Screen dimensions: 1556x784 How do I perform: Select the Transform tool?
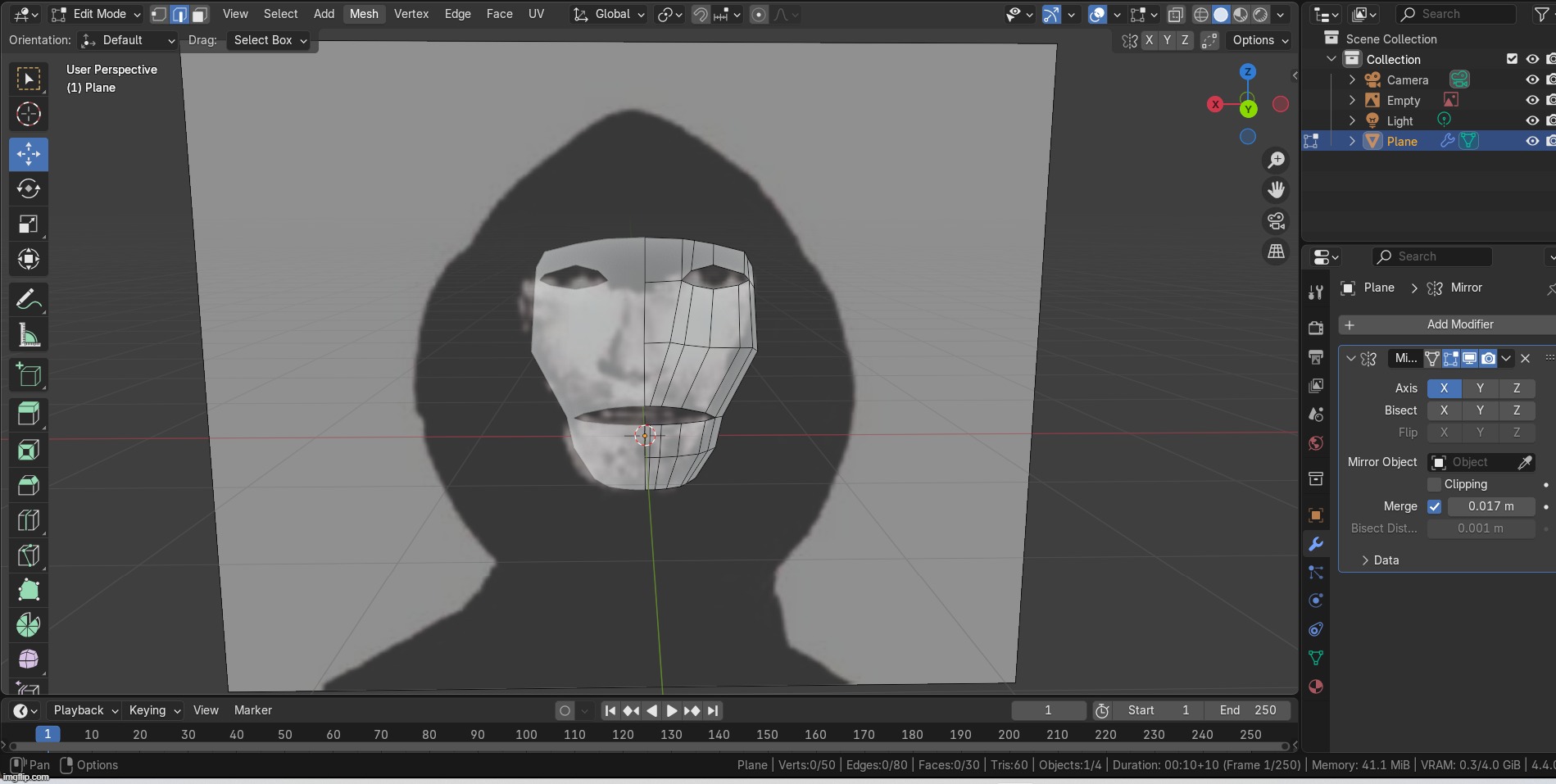pyautogui.click(x=29, y=260)
